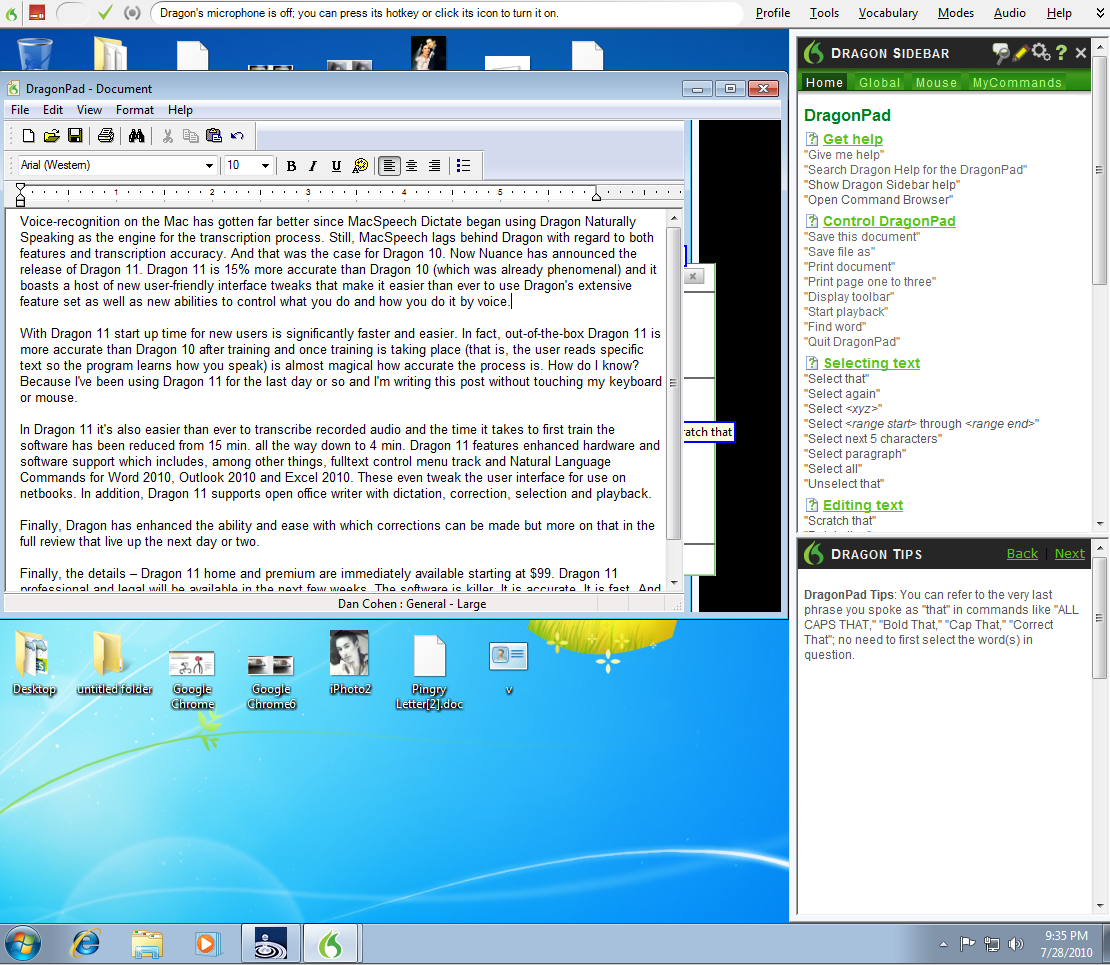The image size is (1110, 965).
Task: Turn on Dragon's microphone icon in DragonBar
Action: coord(37,13)
